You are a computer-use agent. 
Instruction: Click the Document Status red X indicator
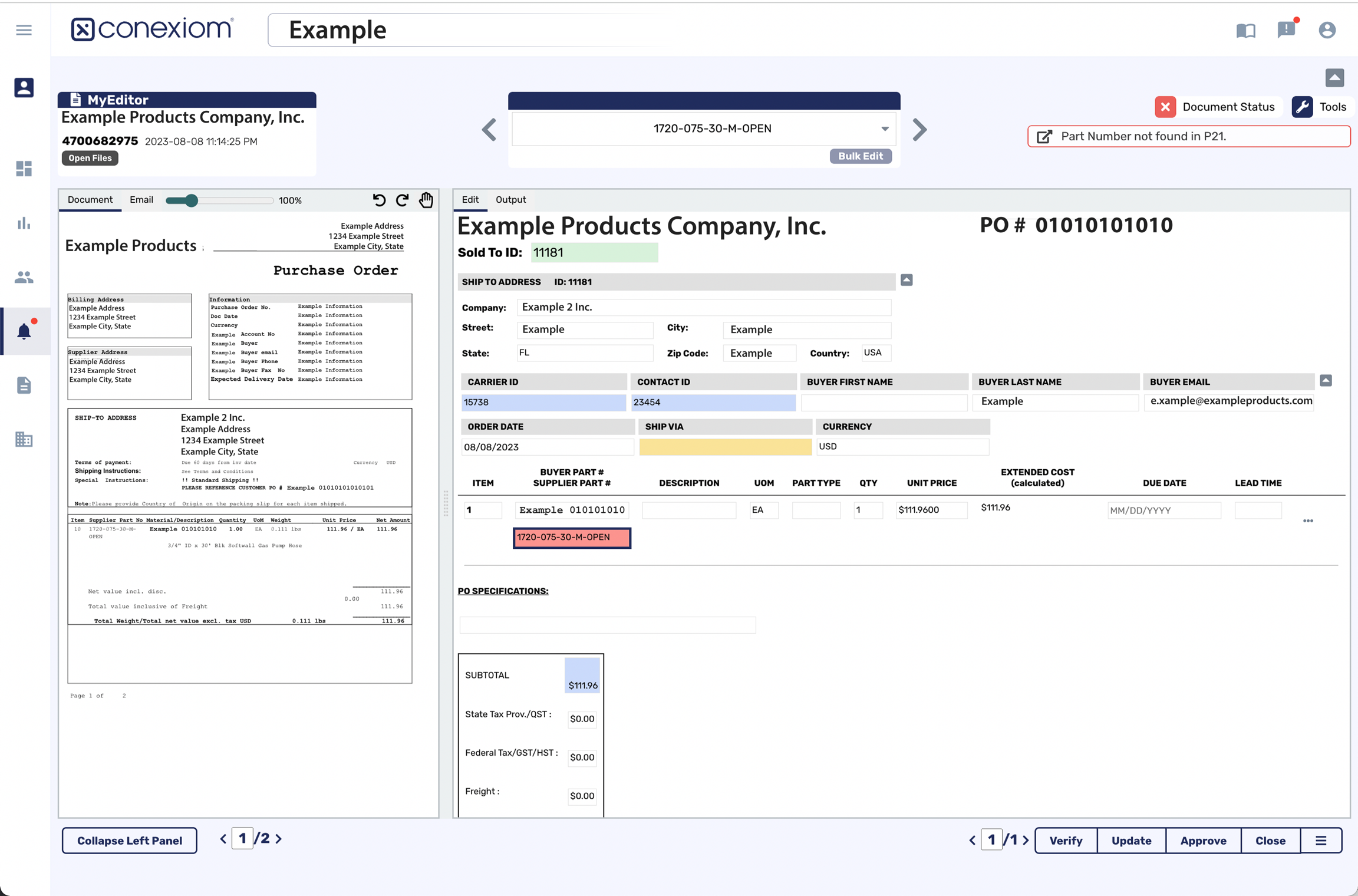(x=1165, y=107)
